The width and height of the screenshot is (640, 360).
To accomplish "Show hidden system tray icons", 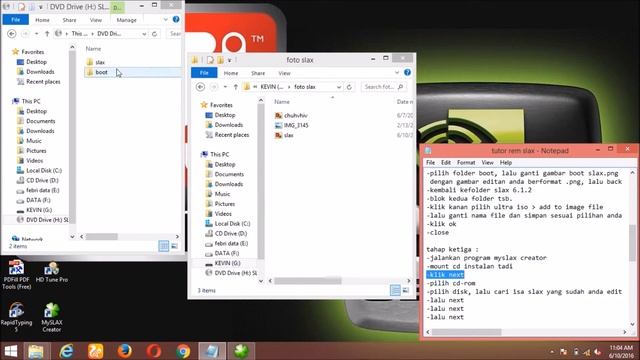I will point(551,352).
